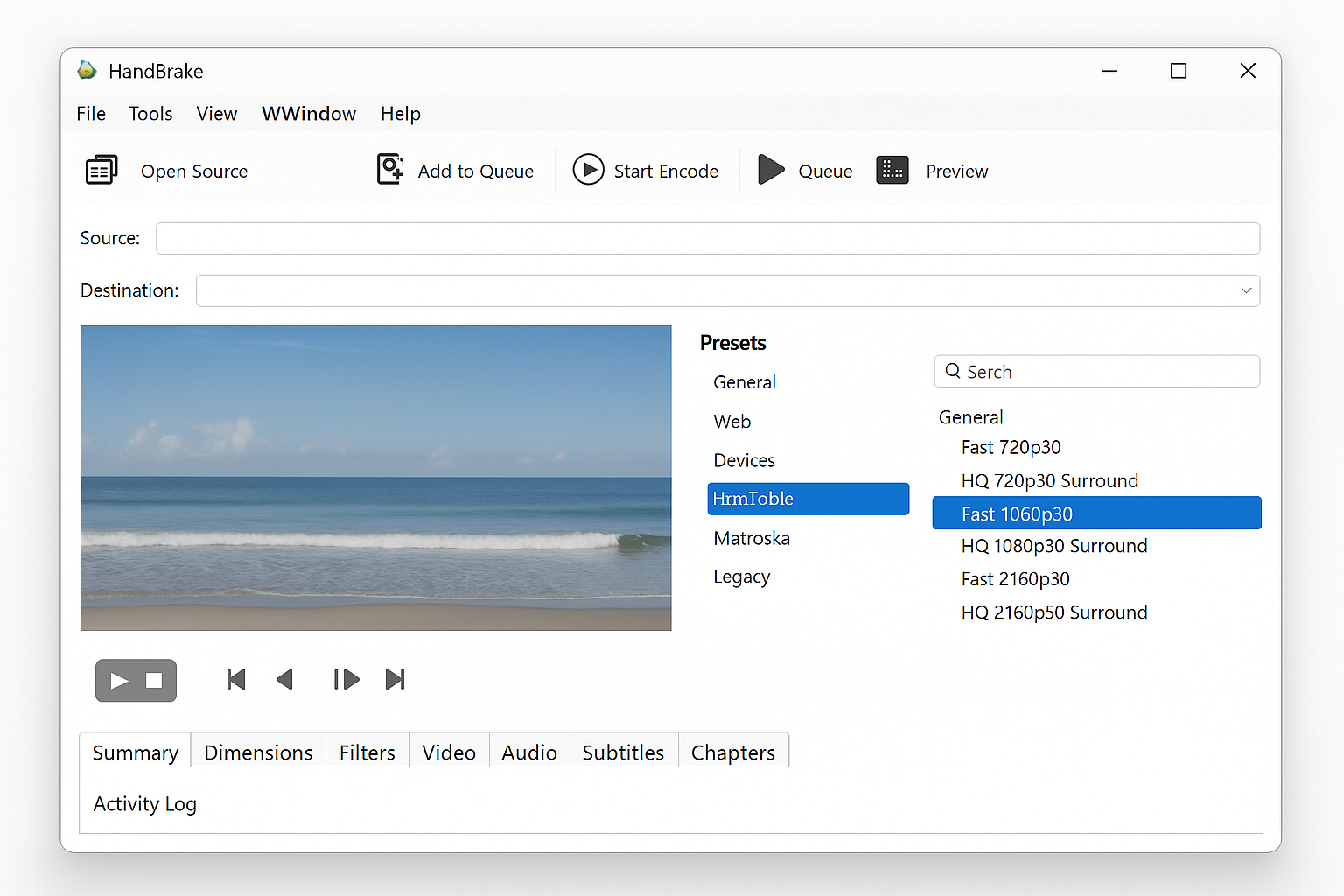The image size is (1344, 896).
Task: Switch to the Dimensions tab
Action: [257, 752]
